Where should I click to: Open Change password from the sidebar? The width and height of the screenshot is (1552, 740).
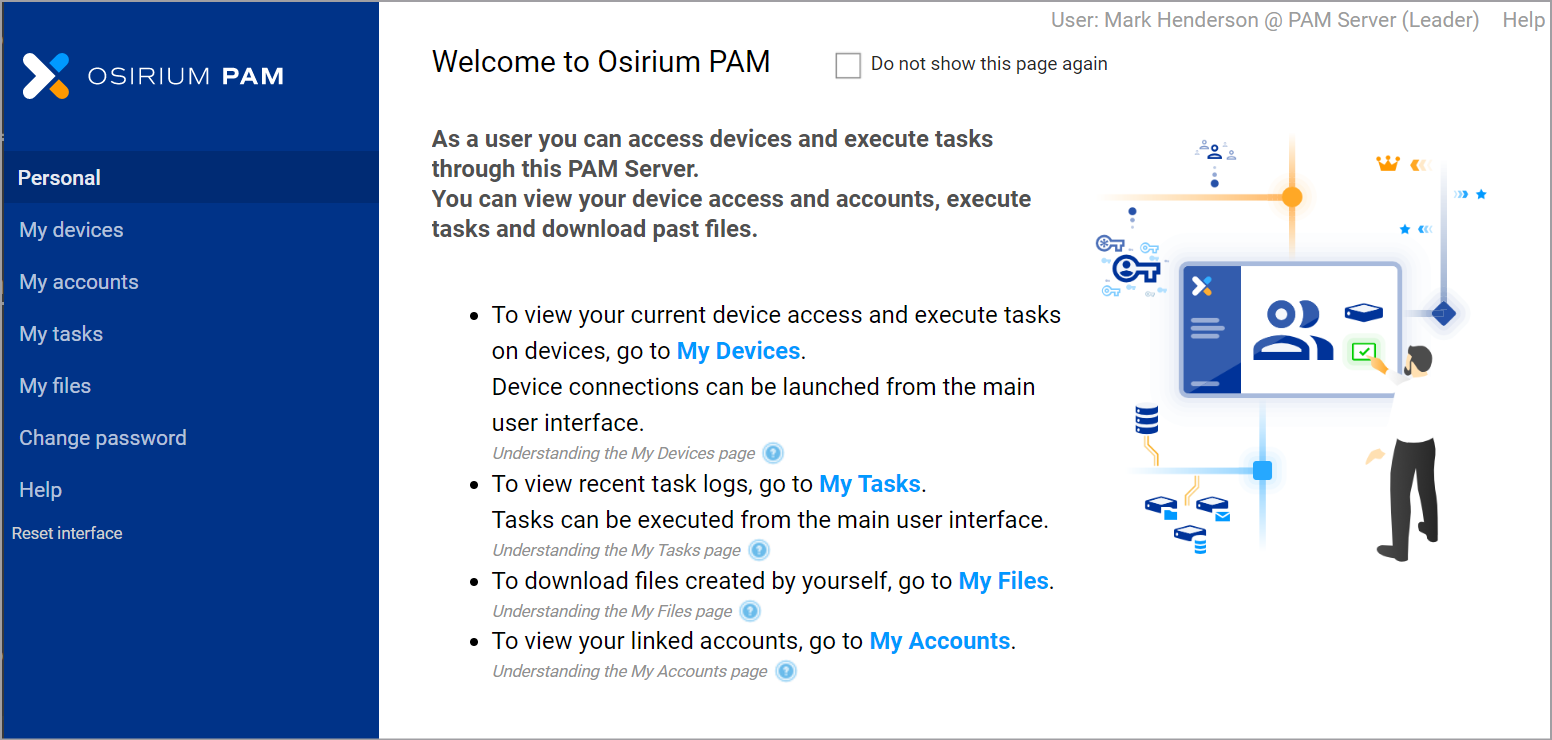pyautogui.click(x=102, y=437)
